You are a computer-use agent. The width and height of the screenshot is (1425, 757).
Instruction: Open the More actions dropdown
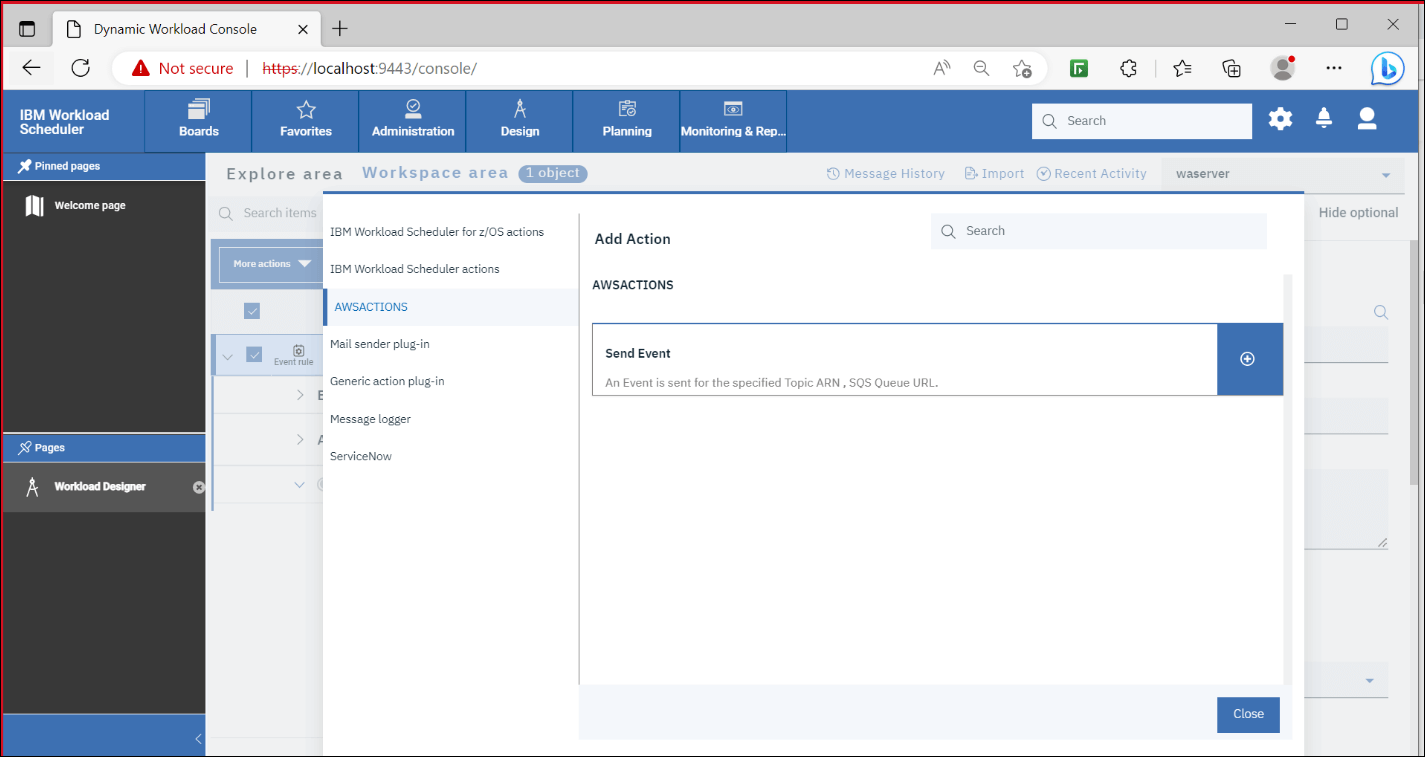tap(270, 264)
